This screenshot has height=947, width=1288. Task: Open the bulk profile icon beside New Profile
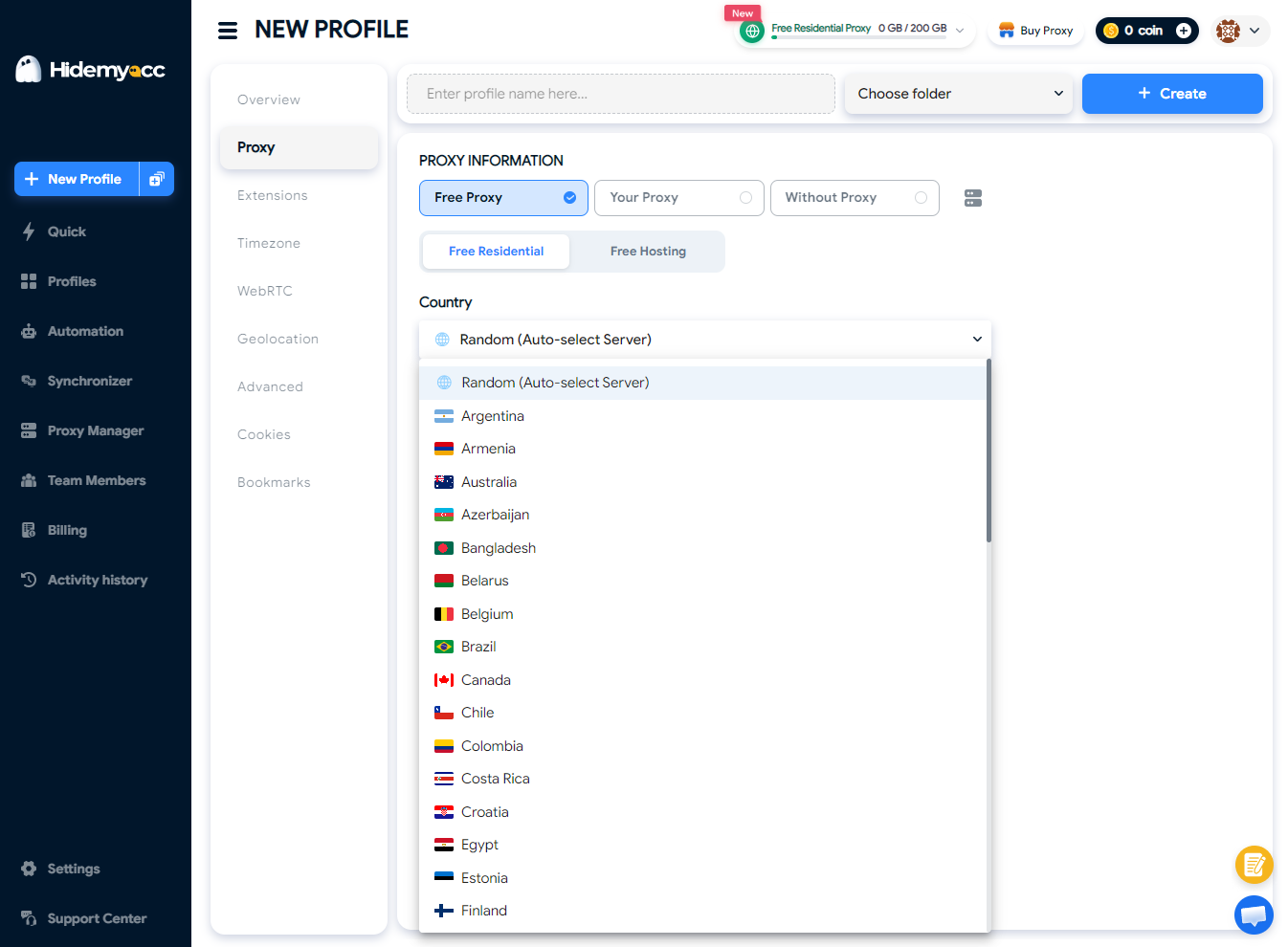[157, 179]
